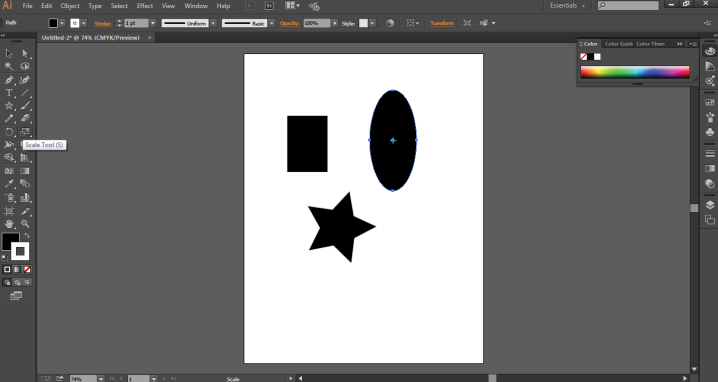718x382 pixels.
Task: Open the Transform panel link
Action: 442,23
